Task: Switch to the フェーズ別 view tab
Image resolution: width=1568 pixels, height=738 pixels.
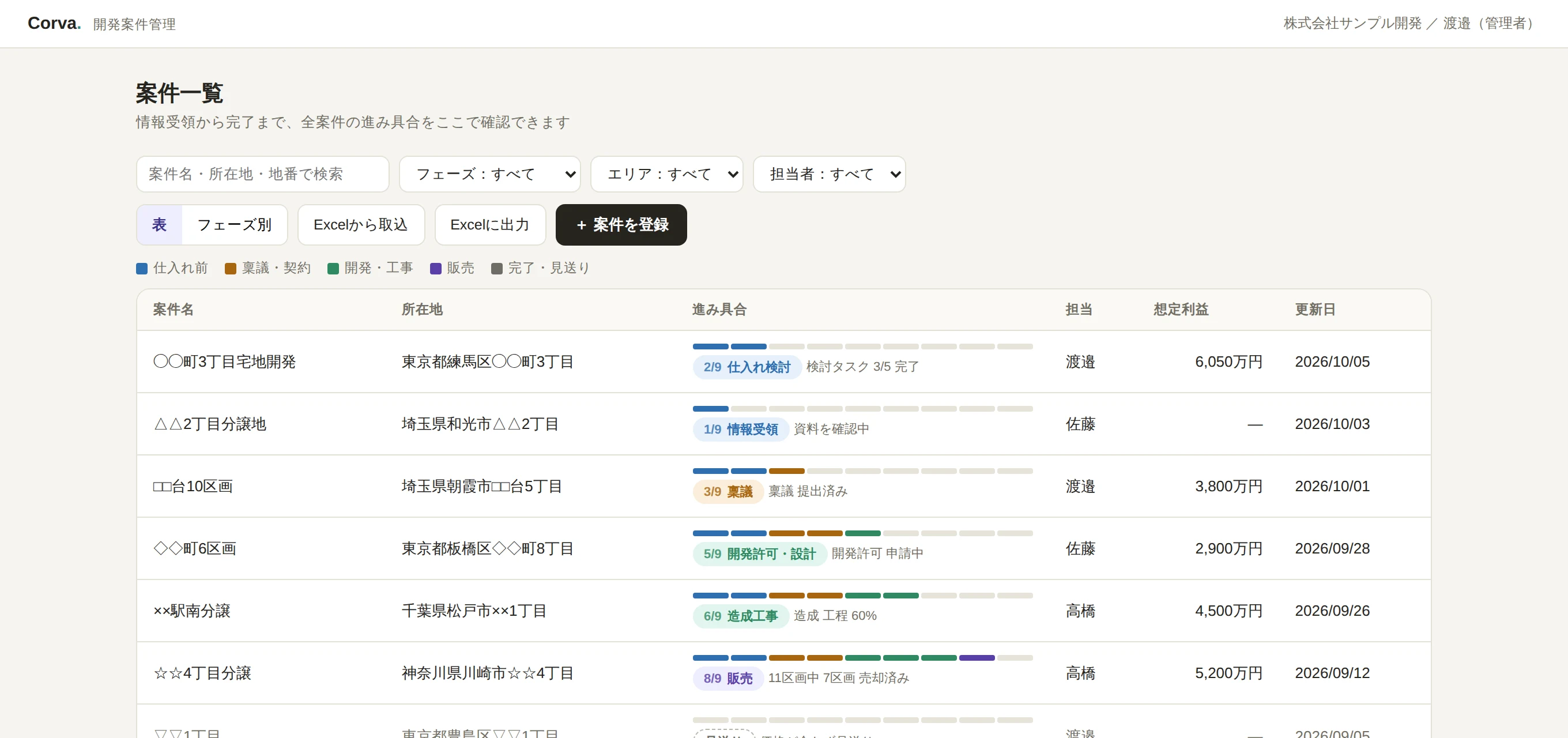Action: 235,225
